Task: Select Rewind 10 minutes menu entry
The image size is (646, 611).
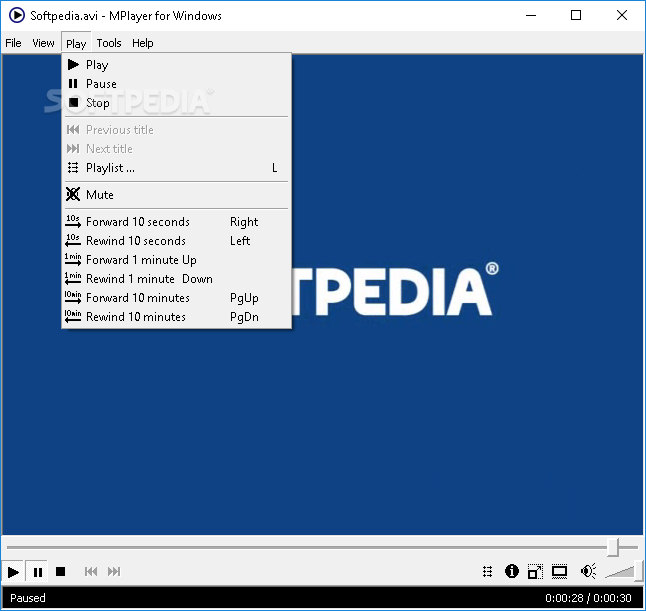Action: pyautogui.click(x=176, y=316)
